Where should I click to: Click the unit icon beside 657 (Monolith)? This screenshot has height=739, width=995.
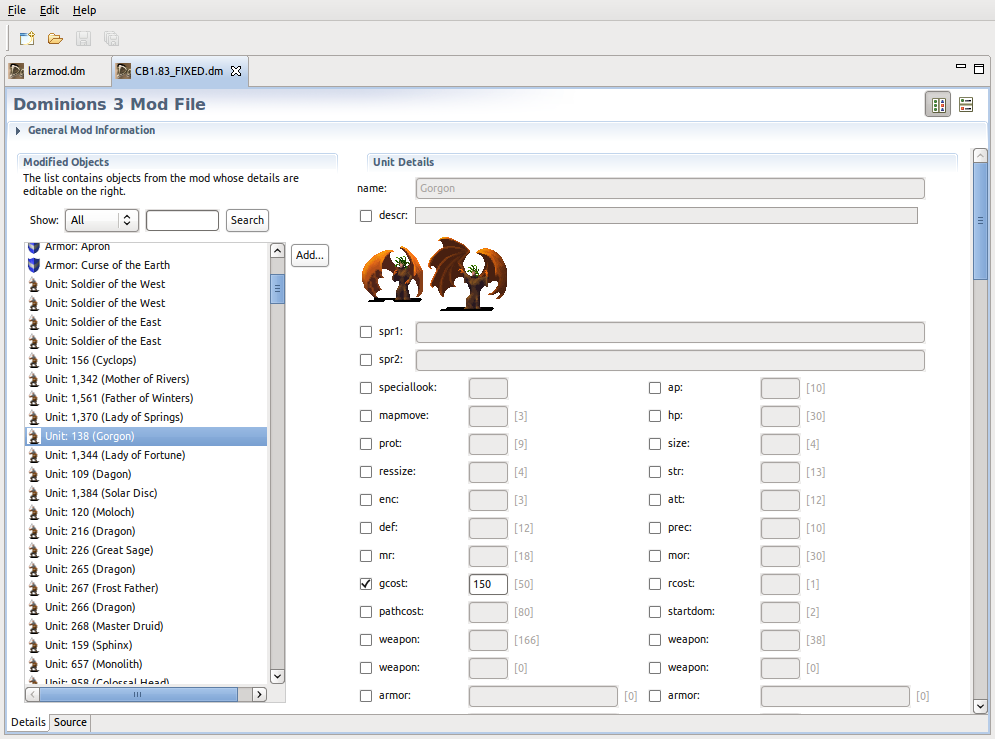tap(34, 665)
